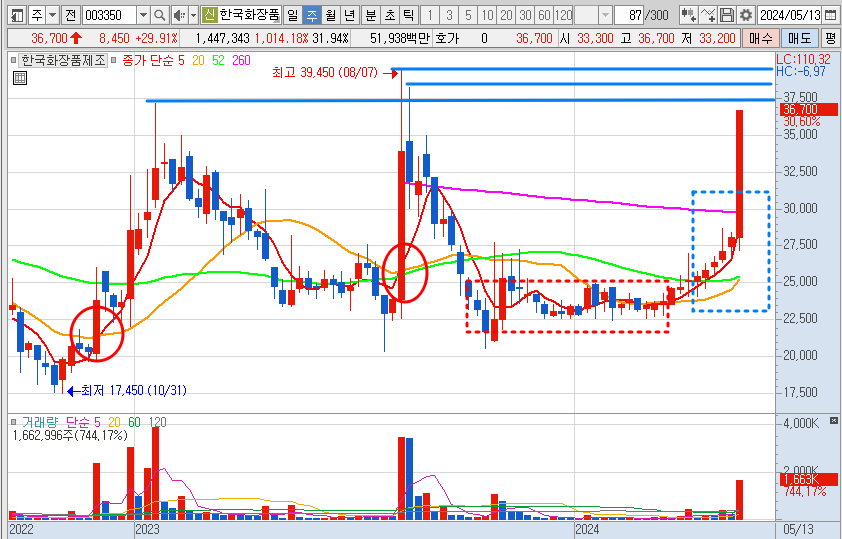Select weekly chart 주 period
Image resolution: width=842 pixels, height=539 pixels.
tap(311, 15)
